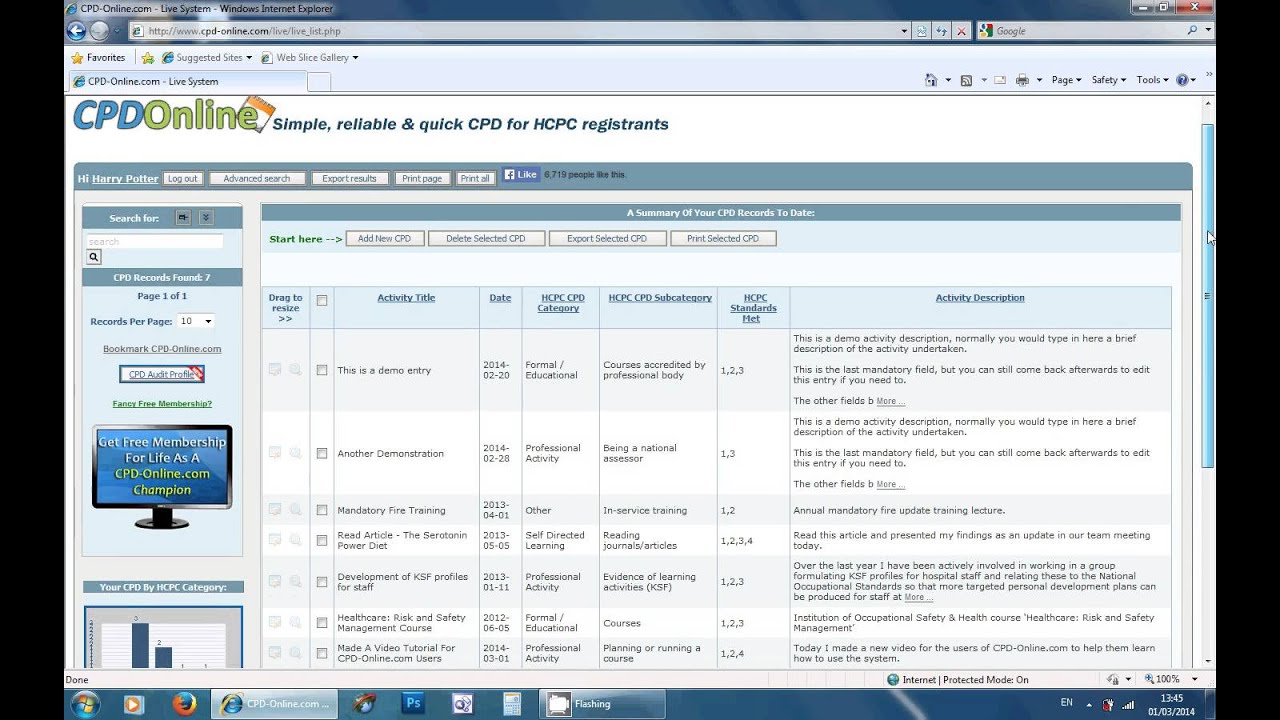The height and width of the screenshot is (720, 1280).
Task: Click the search magnifier button in sidebar
Action: tap(94, 257)
